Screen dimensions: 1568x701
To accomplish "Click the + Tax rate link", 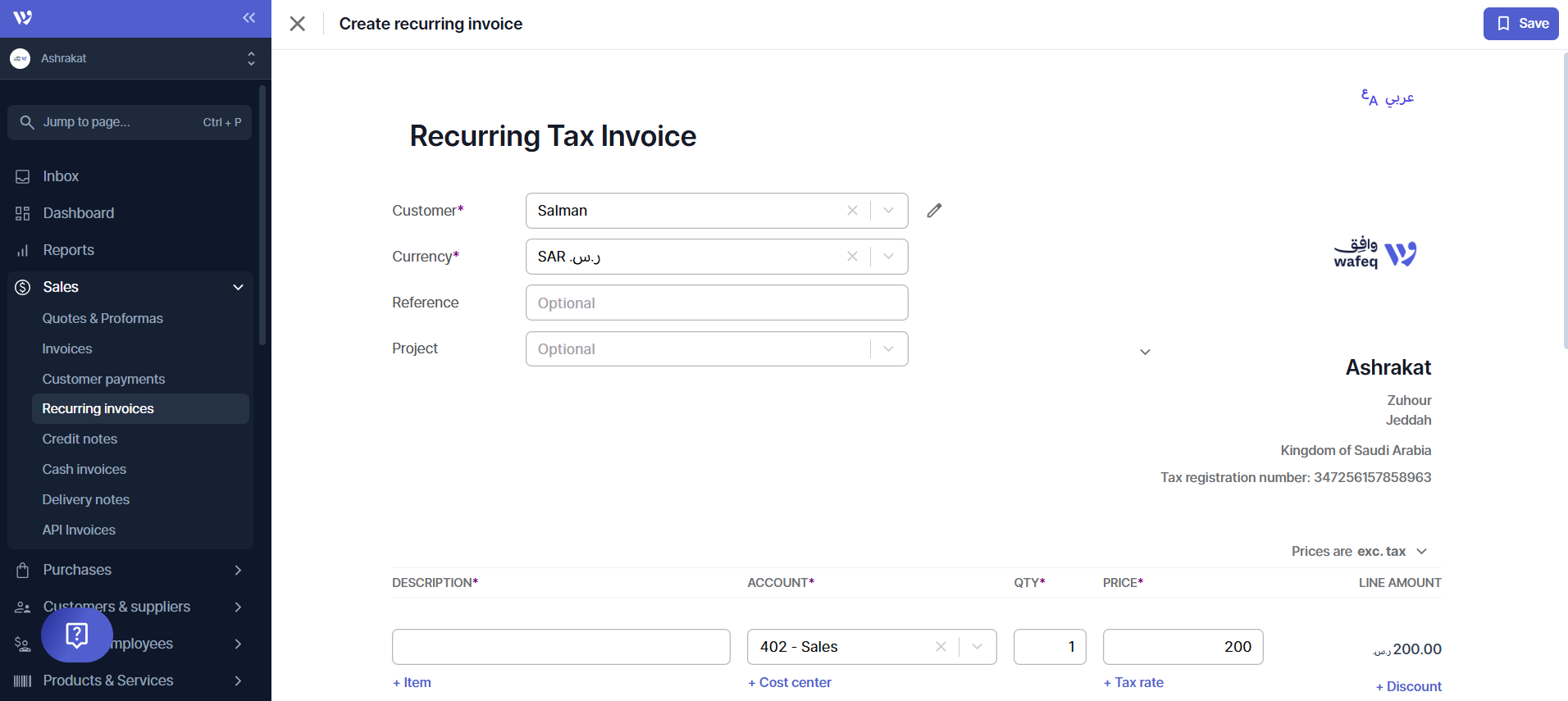I will (x=1133, y=682).
